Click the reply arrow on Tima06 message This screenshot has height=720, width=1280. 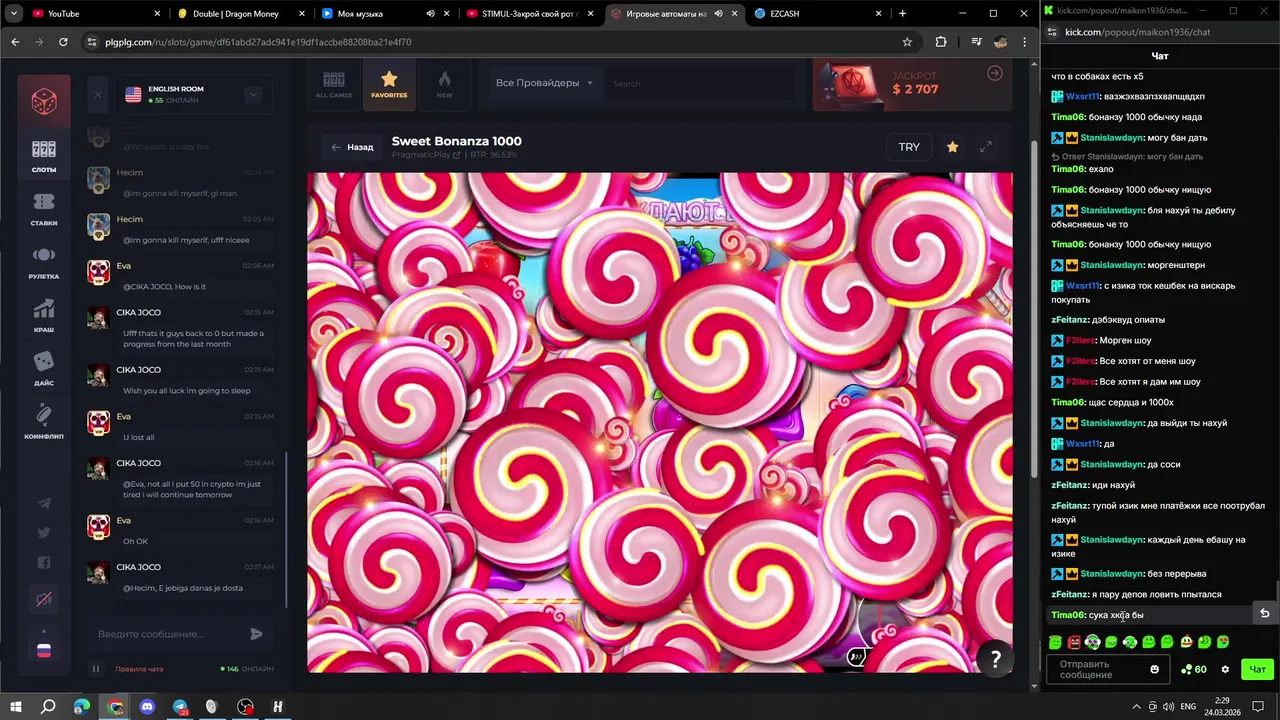tap(1264, 613)
